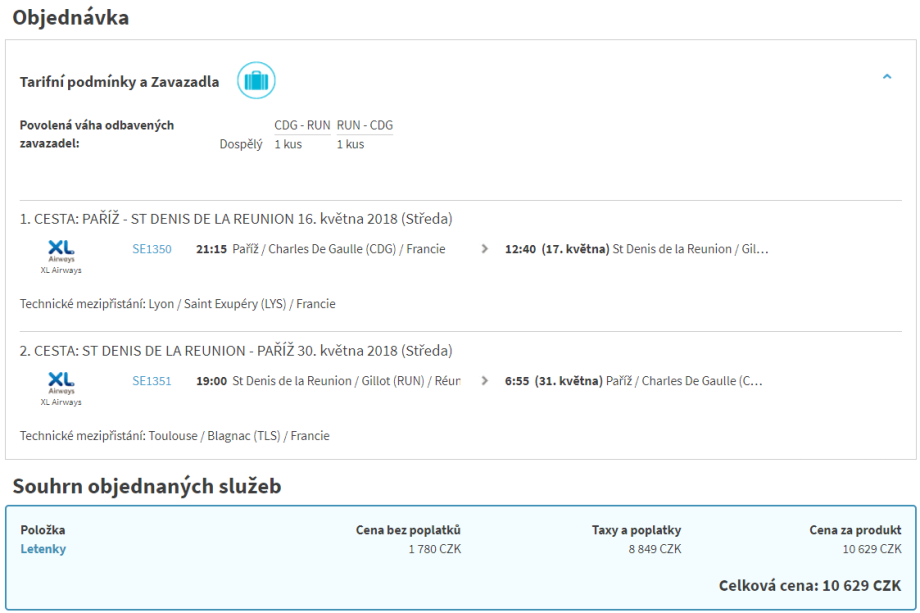The image size is (920, 613).
Task: Click XL Airways logo for Paris departure flight
Action: 61,255
